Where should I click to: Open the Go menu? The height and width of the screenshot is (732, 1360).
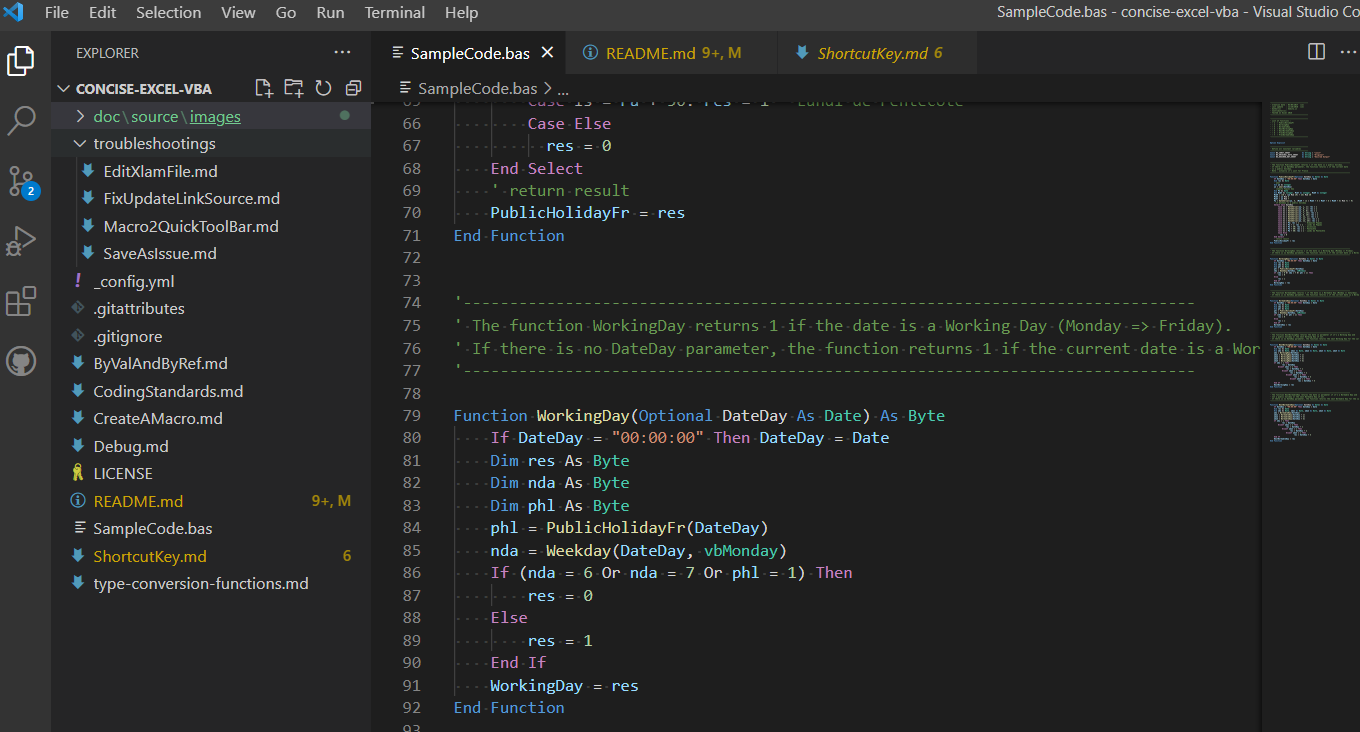point(286,13)
